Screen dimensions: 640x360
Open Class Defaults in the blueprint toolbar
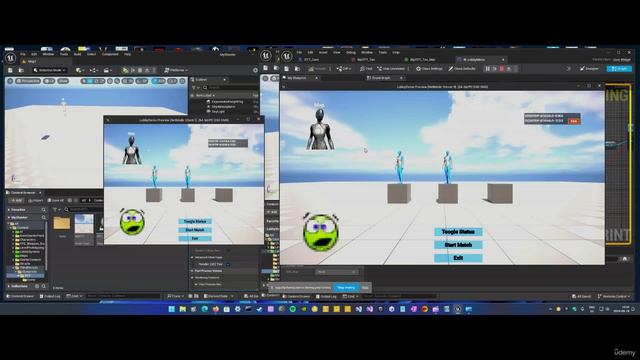point(462,69)
